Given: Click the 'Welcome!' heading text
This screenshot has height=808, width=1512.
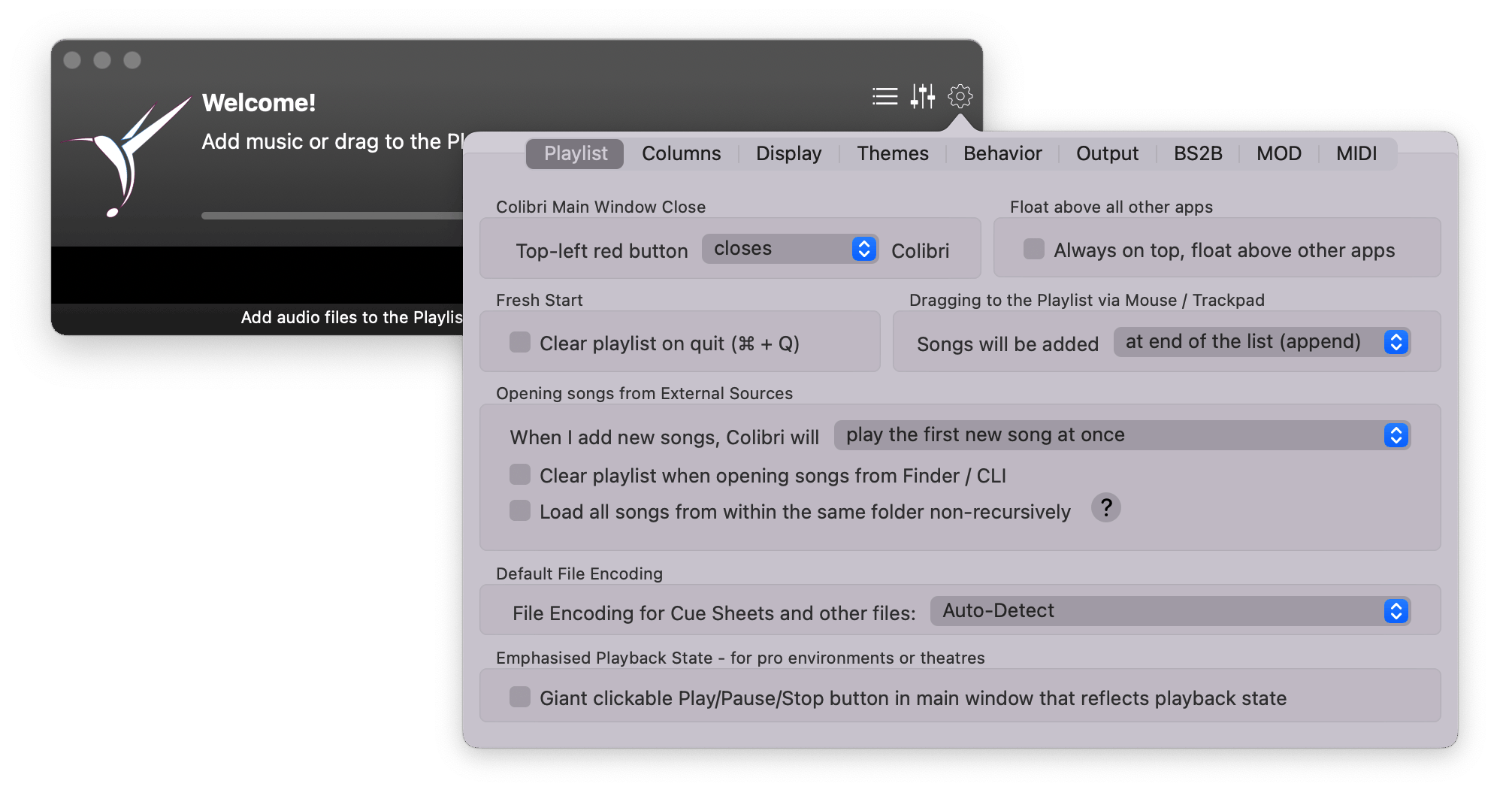Looking at the screenshot, I should (x=259, y=103).
